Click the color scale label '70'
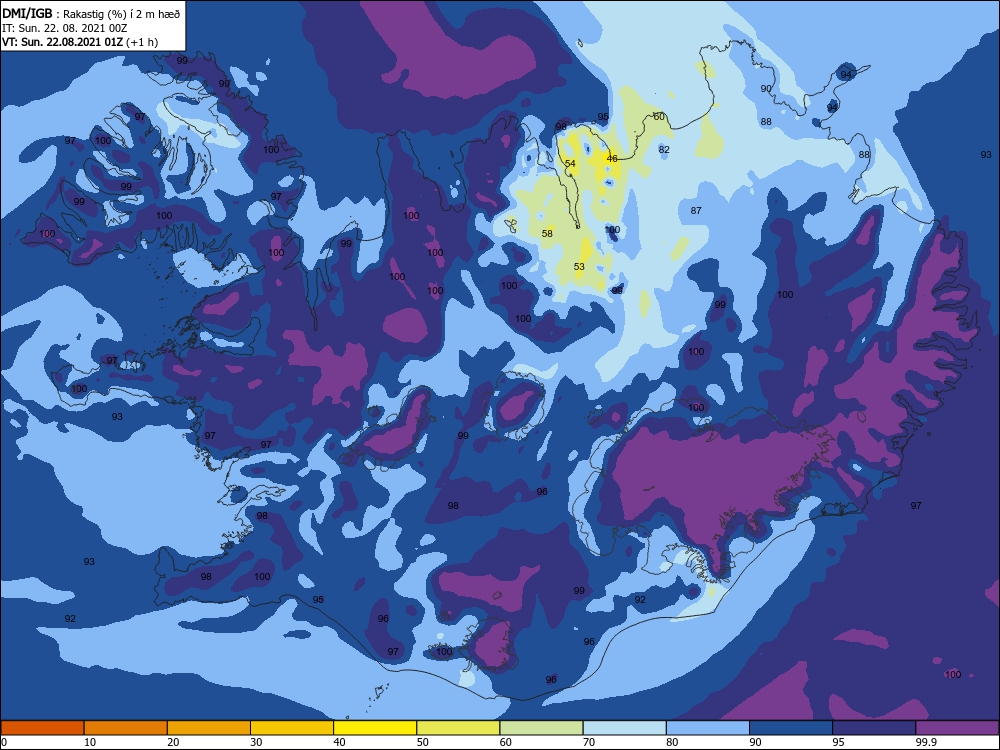 tap(589, 742)
